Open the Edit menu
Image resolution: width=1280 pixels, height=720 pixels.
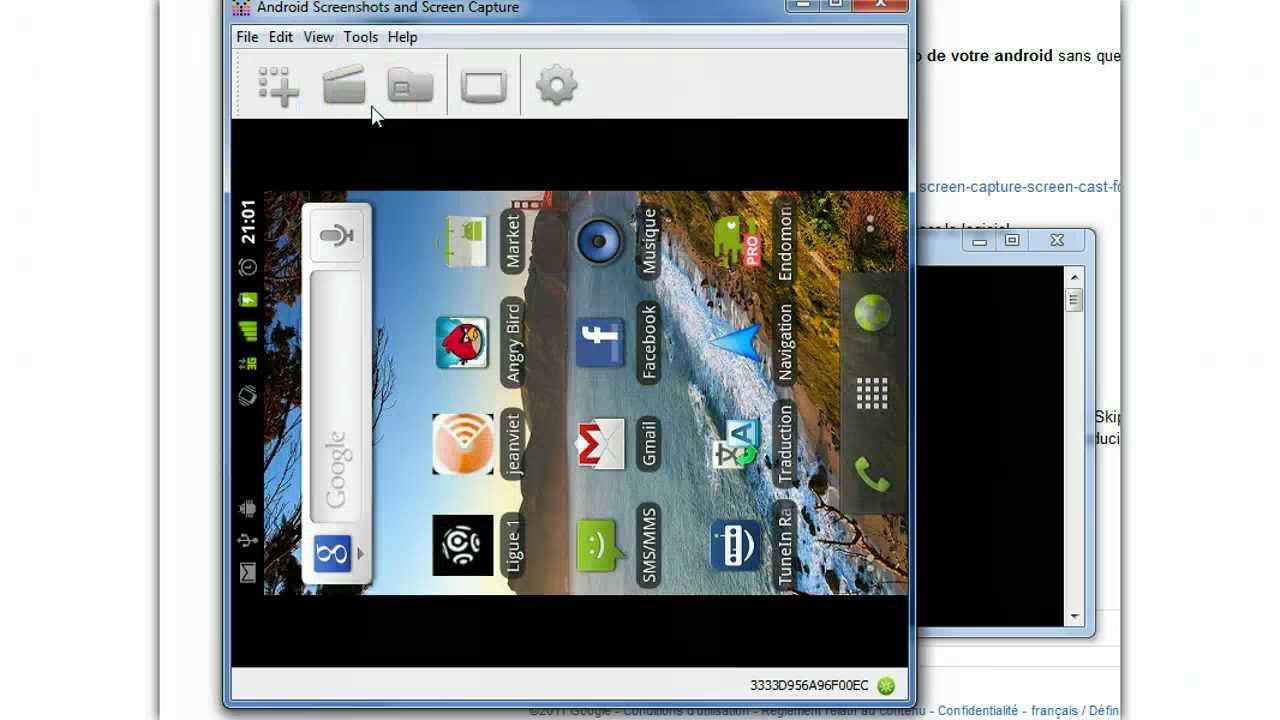point(281,37)
